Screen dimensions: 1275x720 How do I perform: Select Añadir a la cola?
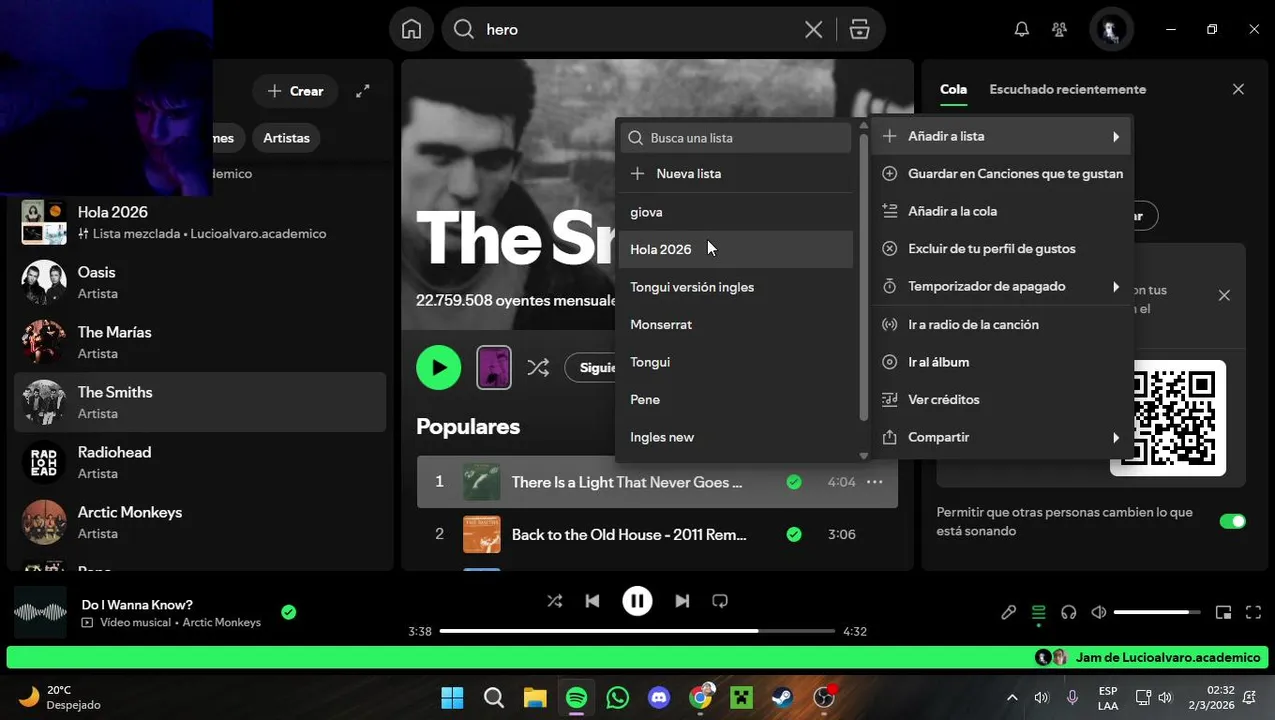point(1001,211)
